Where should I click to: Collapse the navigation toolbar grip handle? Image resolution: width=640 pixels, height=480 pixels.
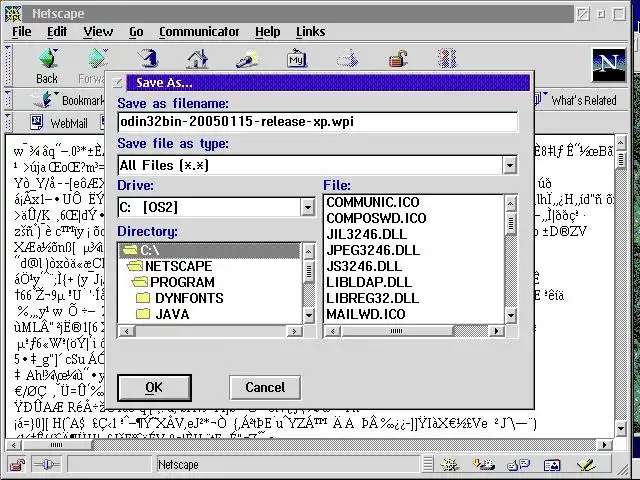pos(8,65)
